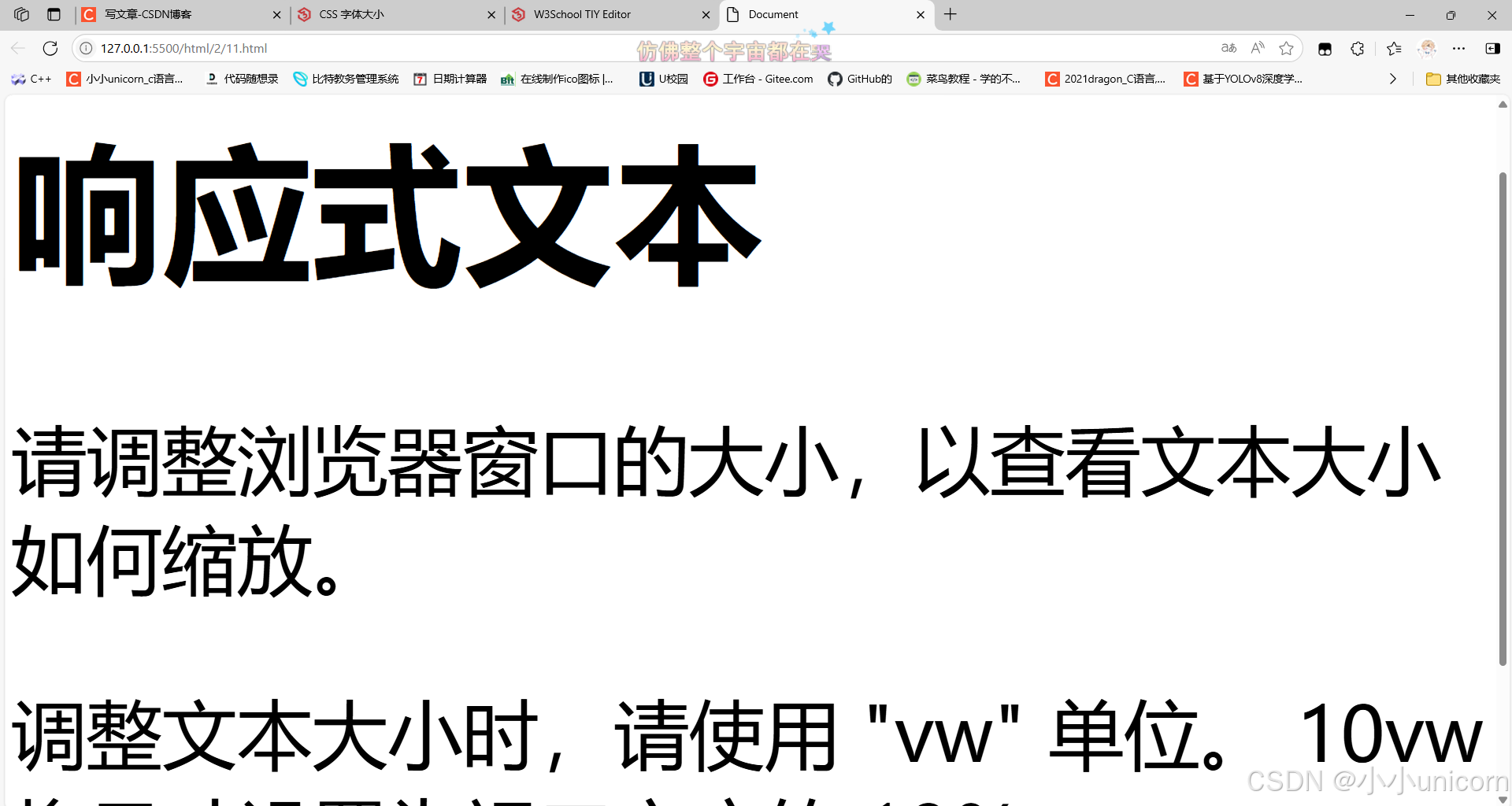Start the Read aloud icon
1512x806 pixels.
1258,48
